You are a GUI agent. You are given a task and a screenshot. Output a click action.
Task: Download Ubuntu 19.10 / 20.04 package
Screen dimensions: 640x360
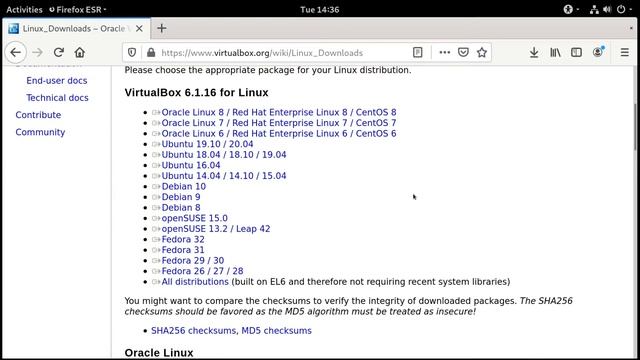pyautogui.click(x=207, y=144)
